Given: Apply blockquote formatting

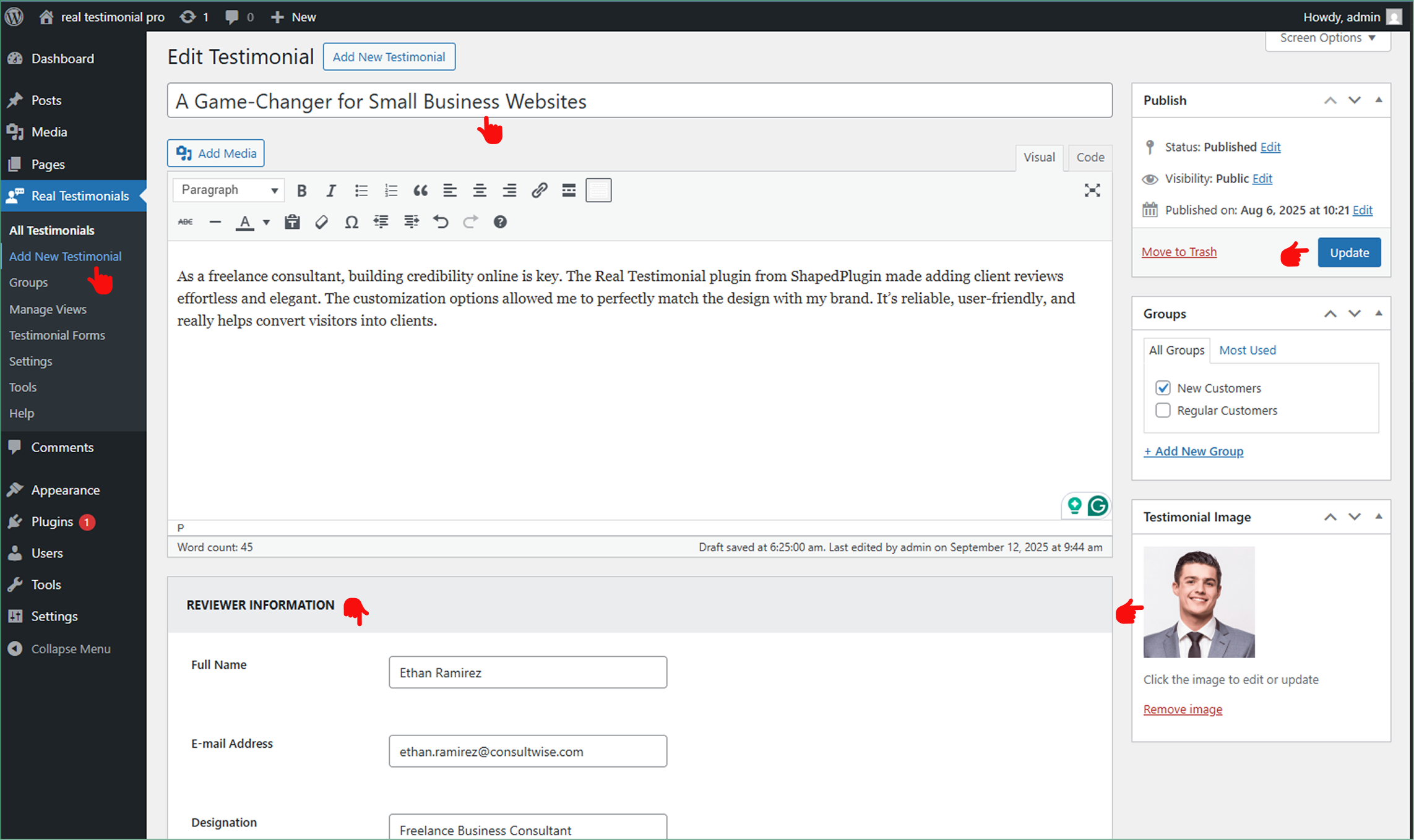Looking at the screenshot, I should click(x=420, y=191).
